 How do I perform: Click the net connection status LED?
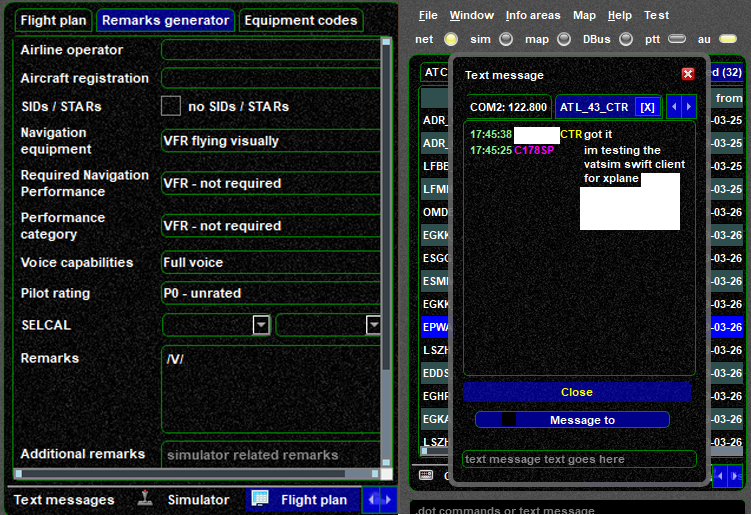click(451, 39)
